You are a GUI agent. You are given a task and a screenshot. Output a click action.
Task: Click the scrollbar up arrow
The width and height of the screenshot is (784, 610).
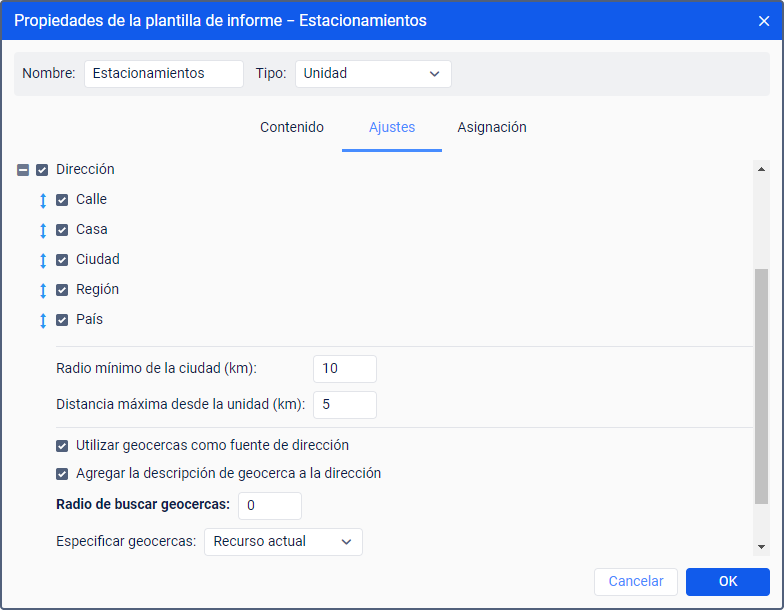pyautogui.click(x=761, y=169)
